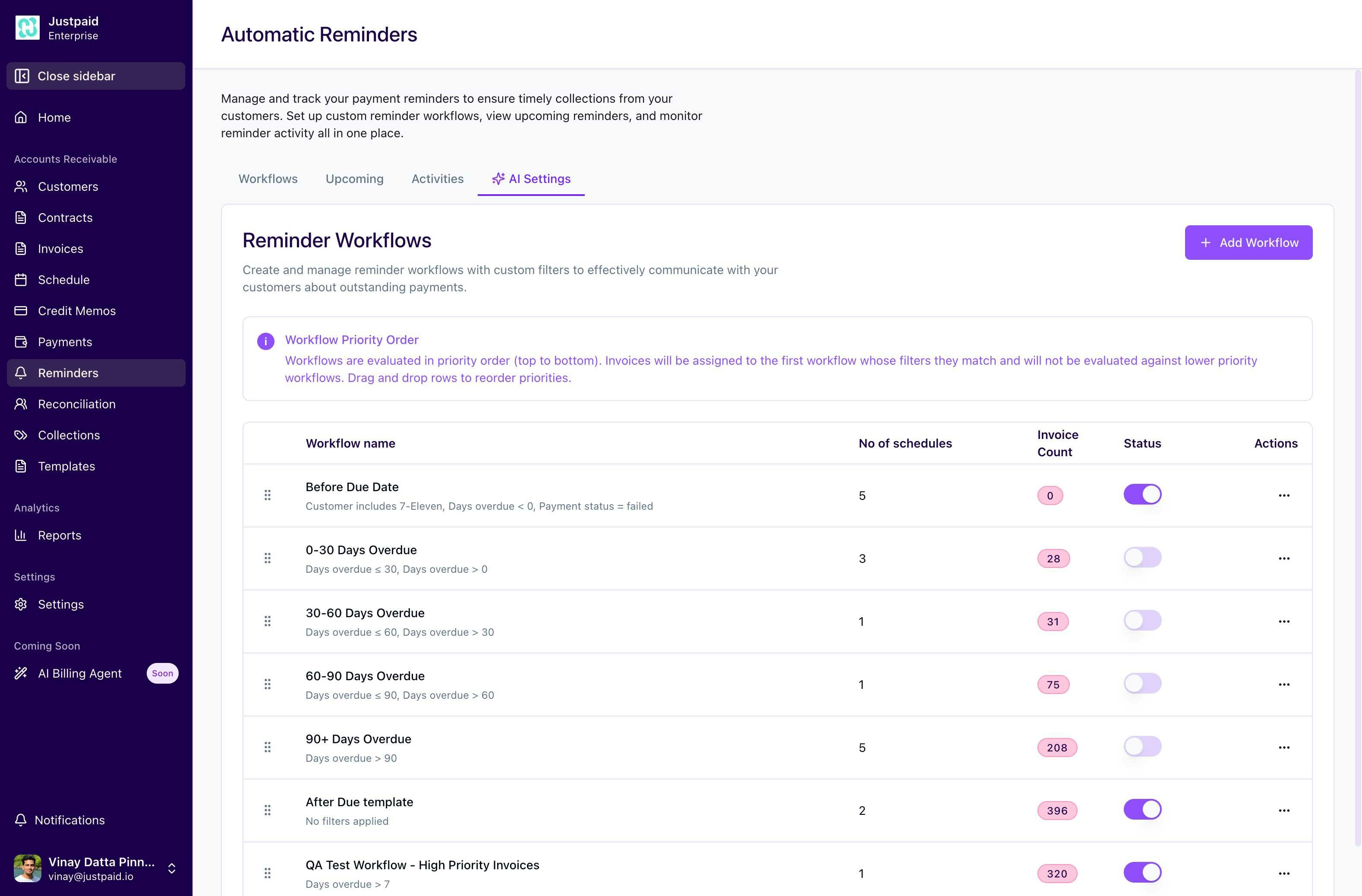Open the Activities tab
The image size is (1362, 896).
point(437,179)
